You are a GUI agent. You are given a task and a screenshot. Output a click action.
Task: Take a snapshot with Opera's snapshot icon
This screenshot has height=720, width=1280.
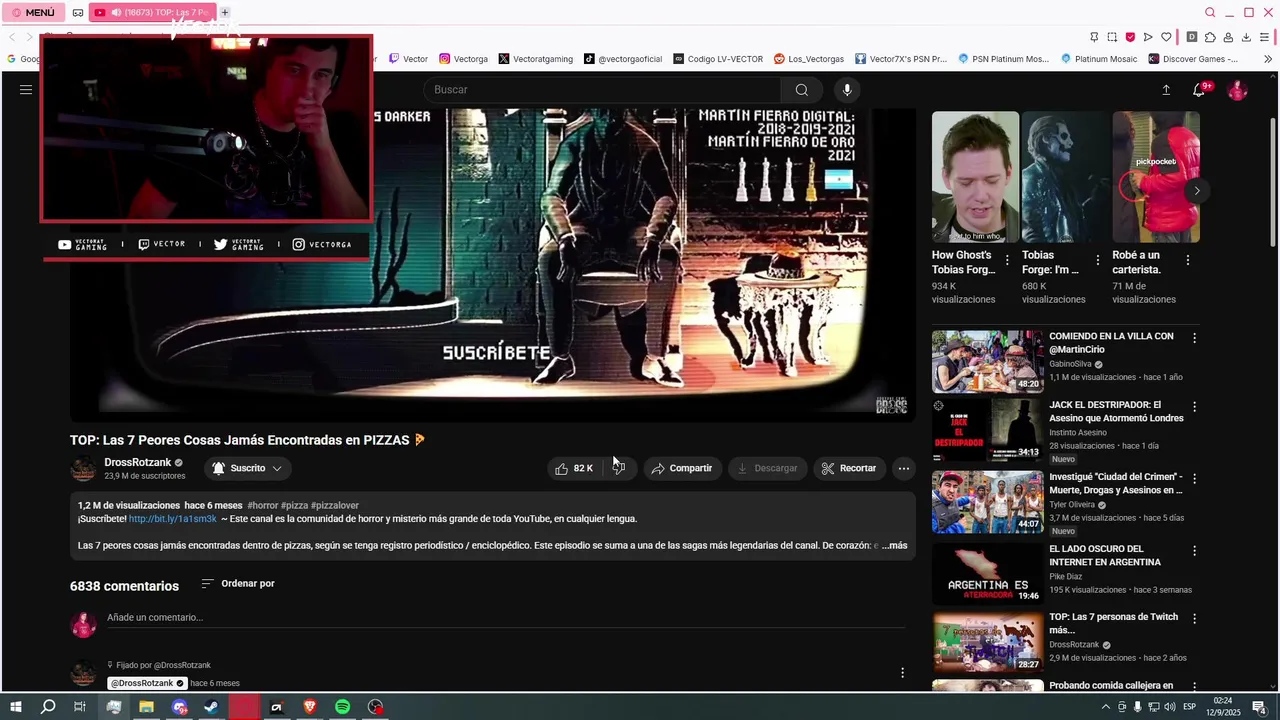coord(1112,37)
